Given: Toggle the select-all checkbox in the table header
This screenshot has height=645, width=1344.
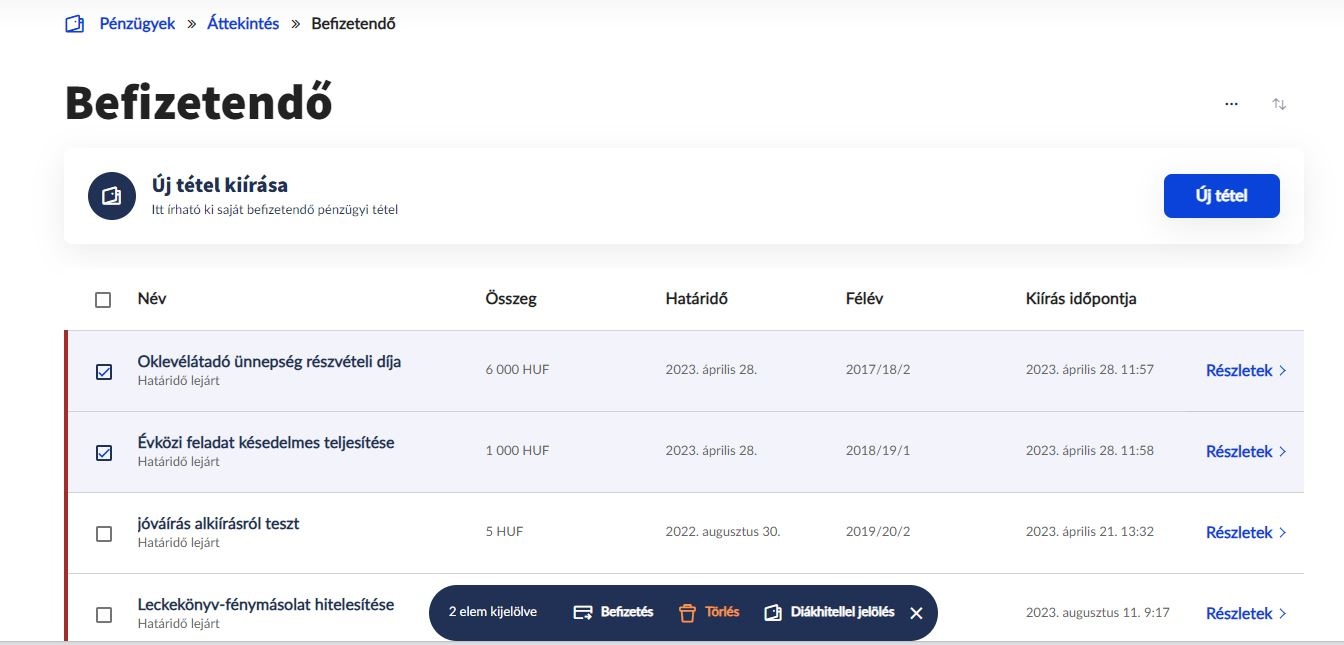Looking at the screenshot, I should point(103,300).
